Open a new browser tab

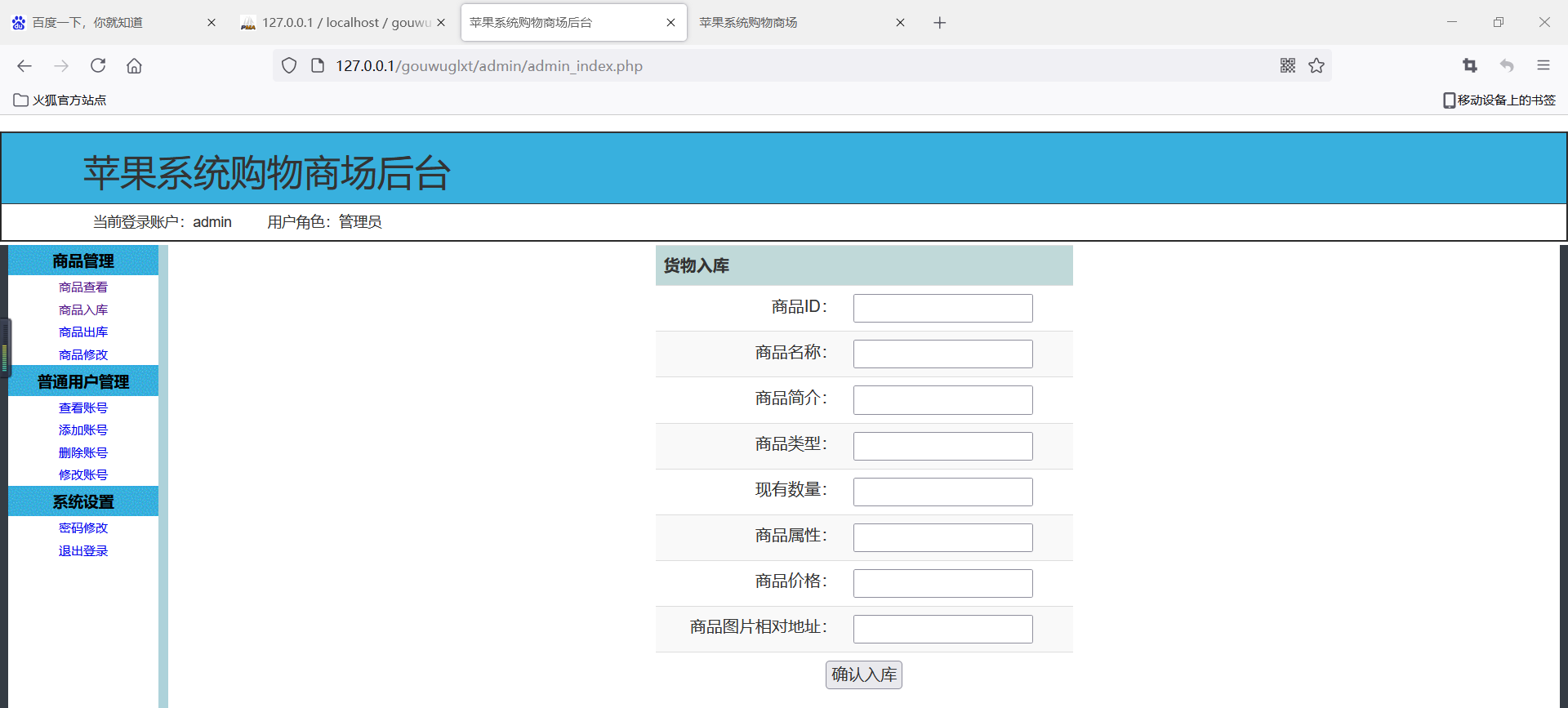[940, 23]
